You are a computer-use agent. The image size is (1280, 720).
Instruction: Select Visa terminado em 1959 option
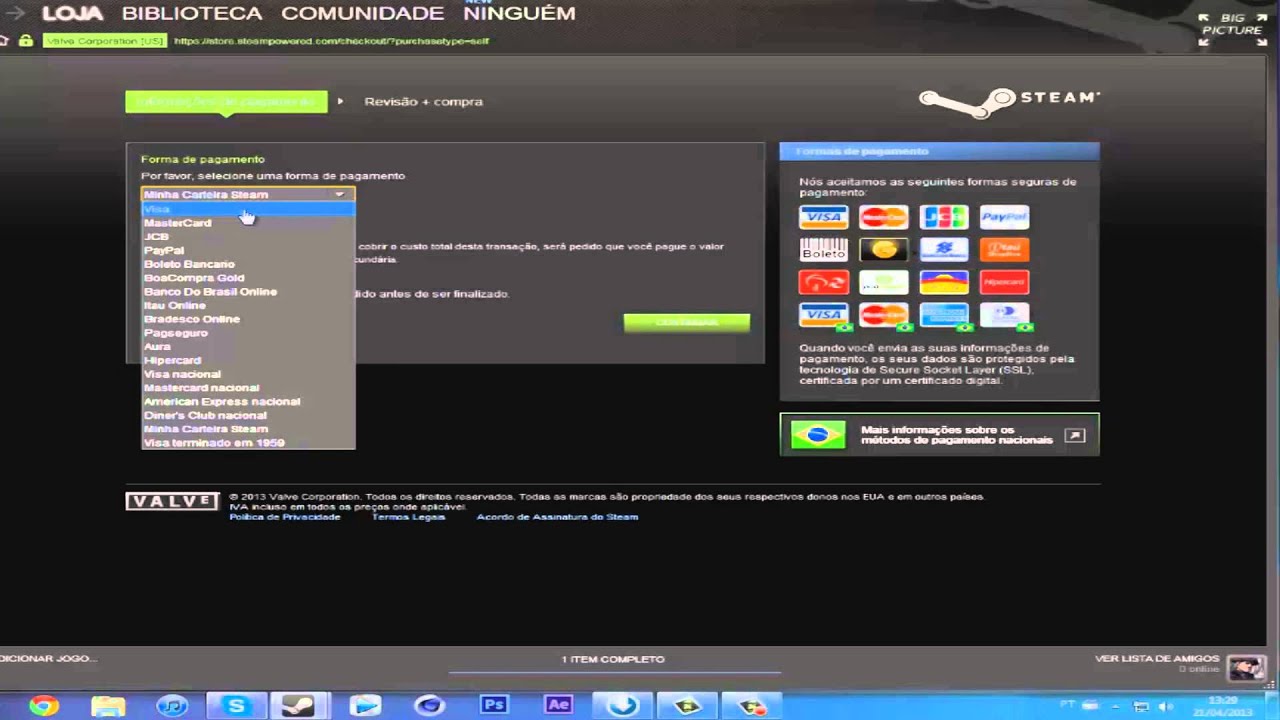(248, 442)
